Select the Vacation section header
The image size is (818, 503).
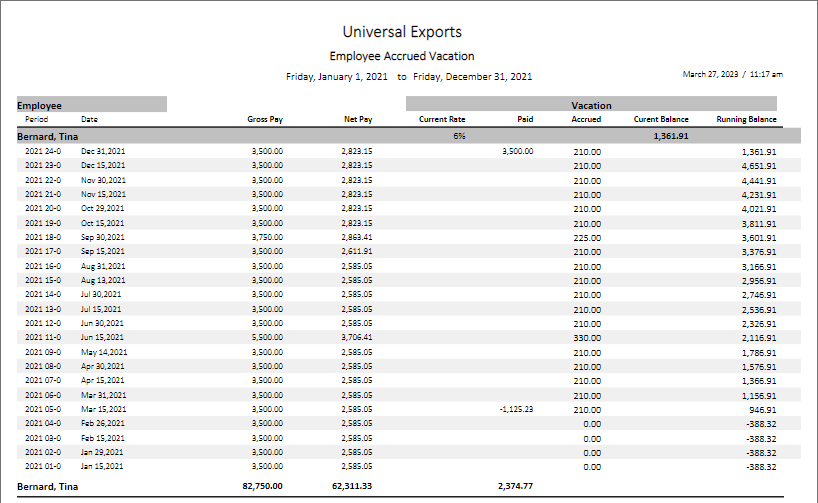pyautogui.click(x=591, y=104)
